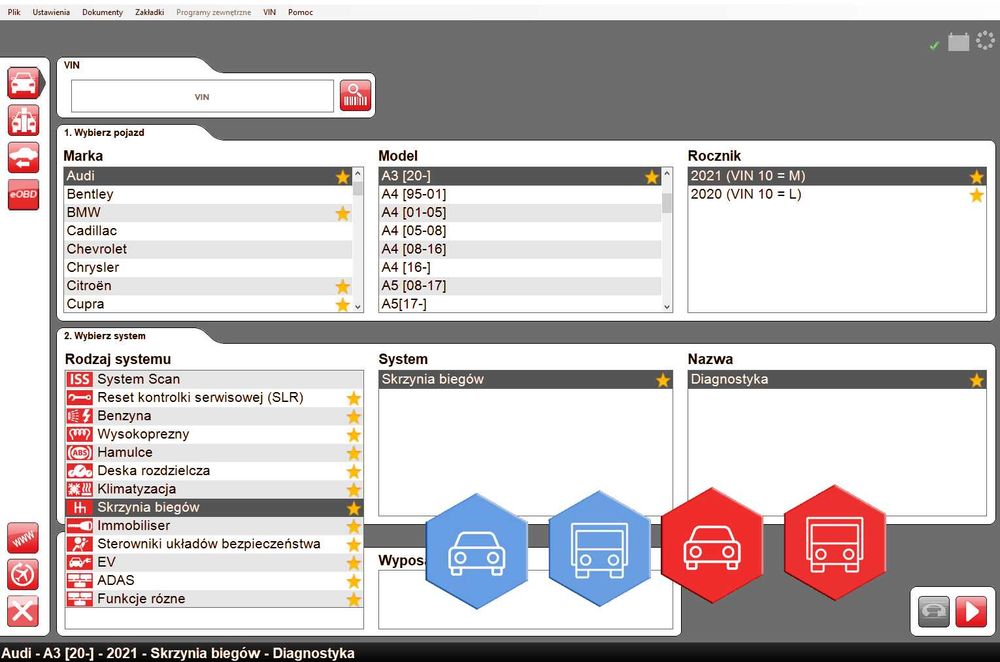Toggle favorite star for Hamulce
Screen dimensions: 1000x662
coord(354,453)
